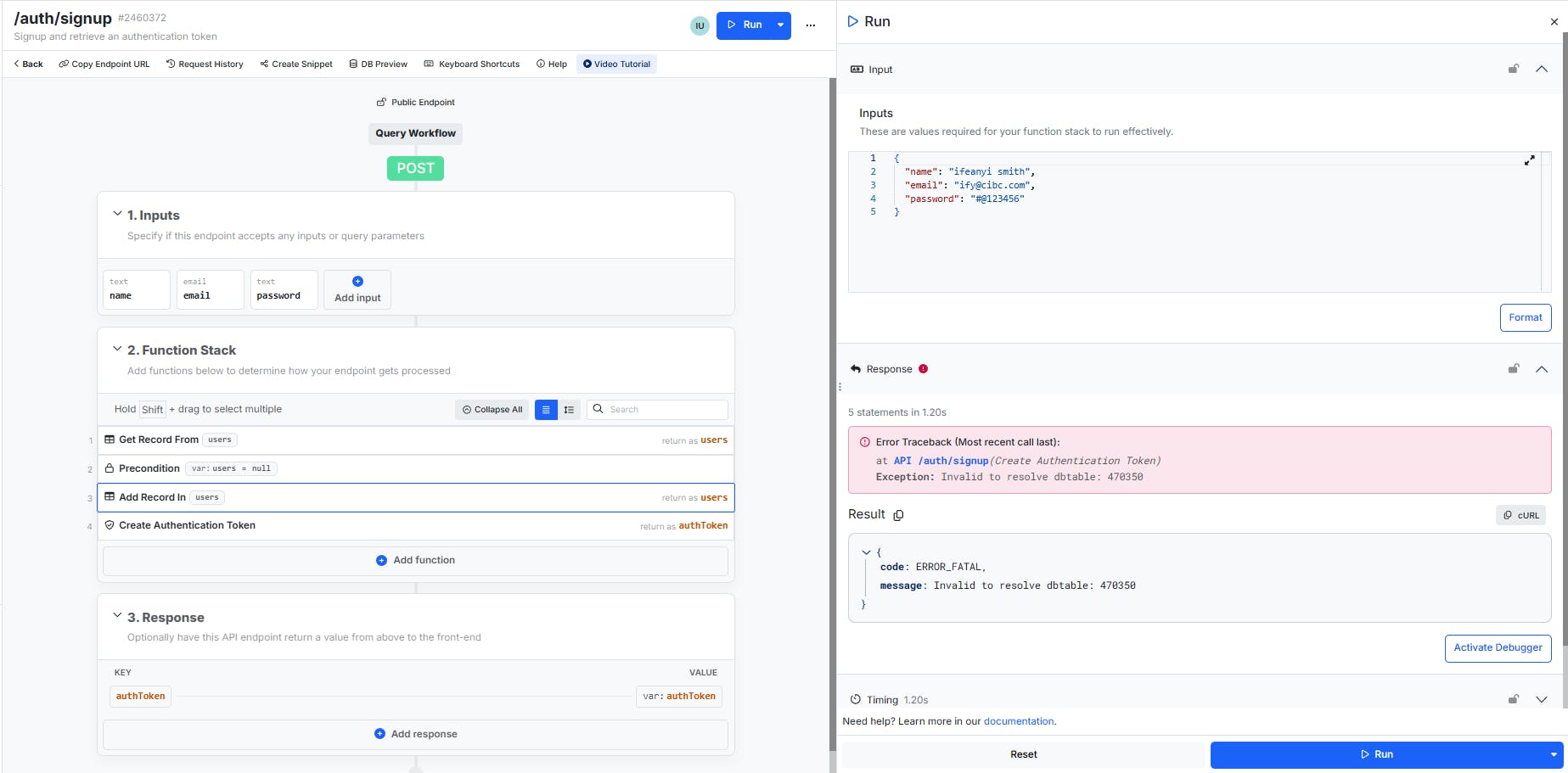Select the email input chip
Image resolution: width=1568 pixels, height=773 pixels.
tap(211, 289)
